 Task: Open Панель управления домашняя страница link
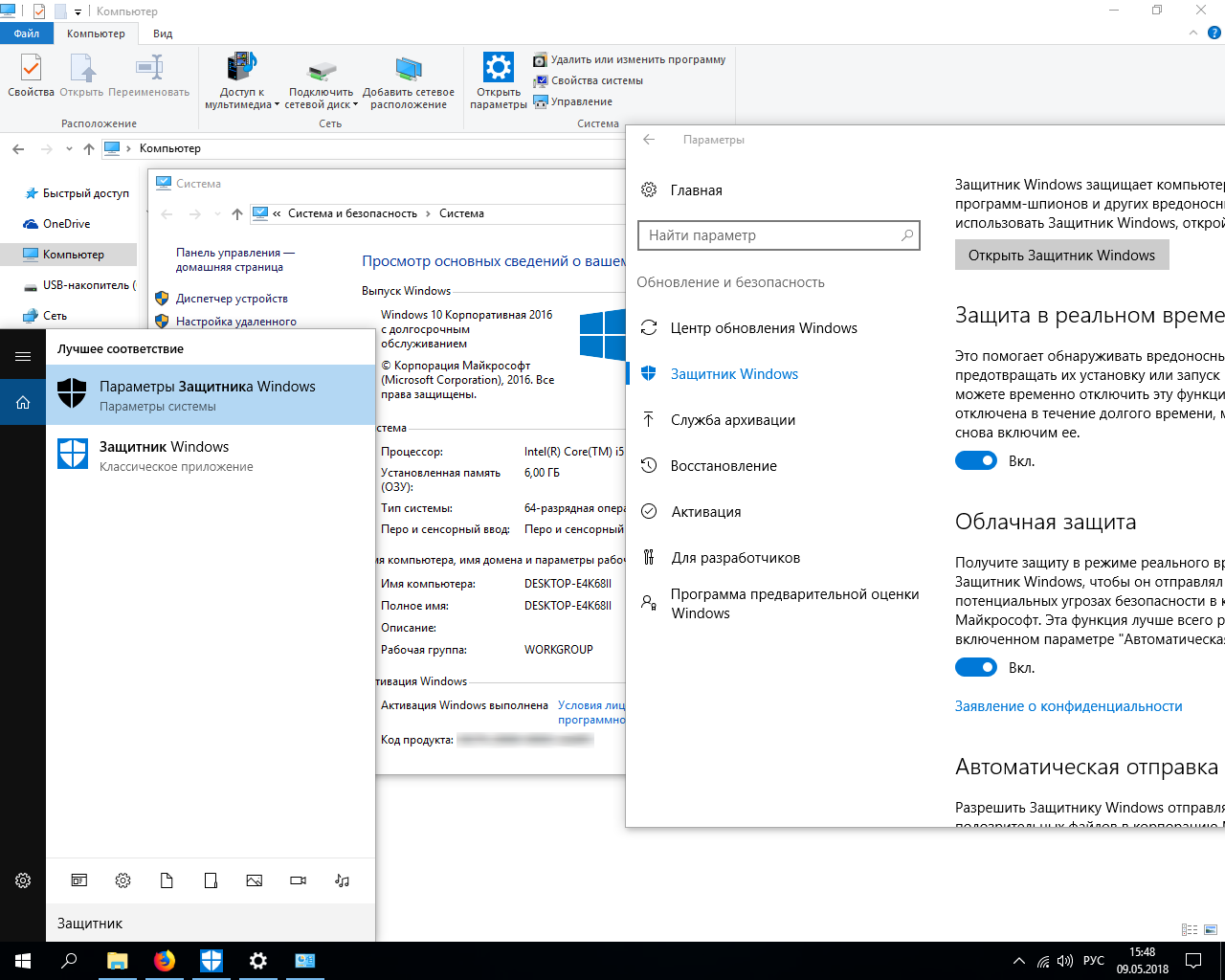[235, 260]
